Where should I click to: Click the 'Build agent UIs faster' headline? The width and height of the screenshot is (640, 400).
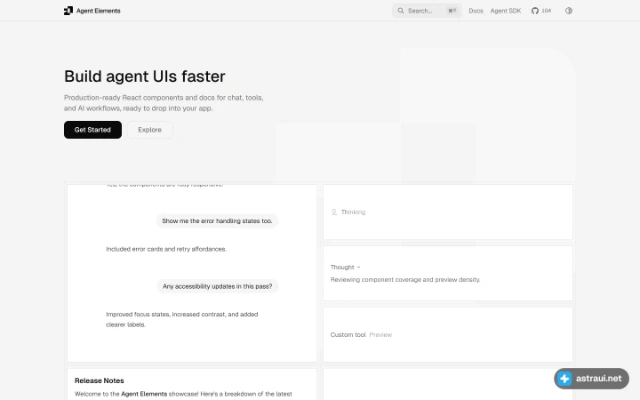click(x=144, y=76)
